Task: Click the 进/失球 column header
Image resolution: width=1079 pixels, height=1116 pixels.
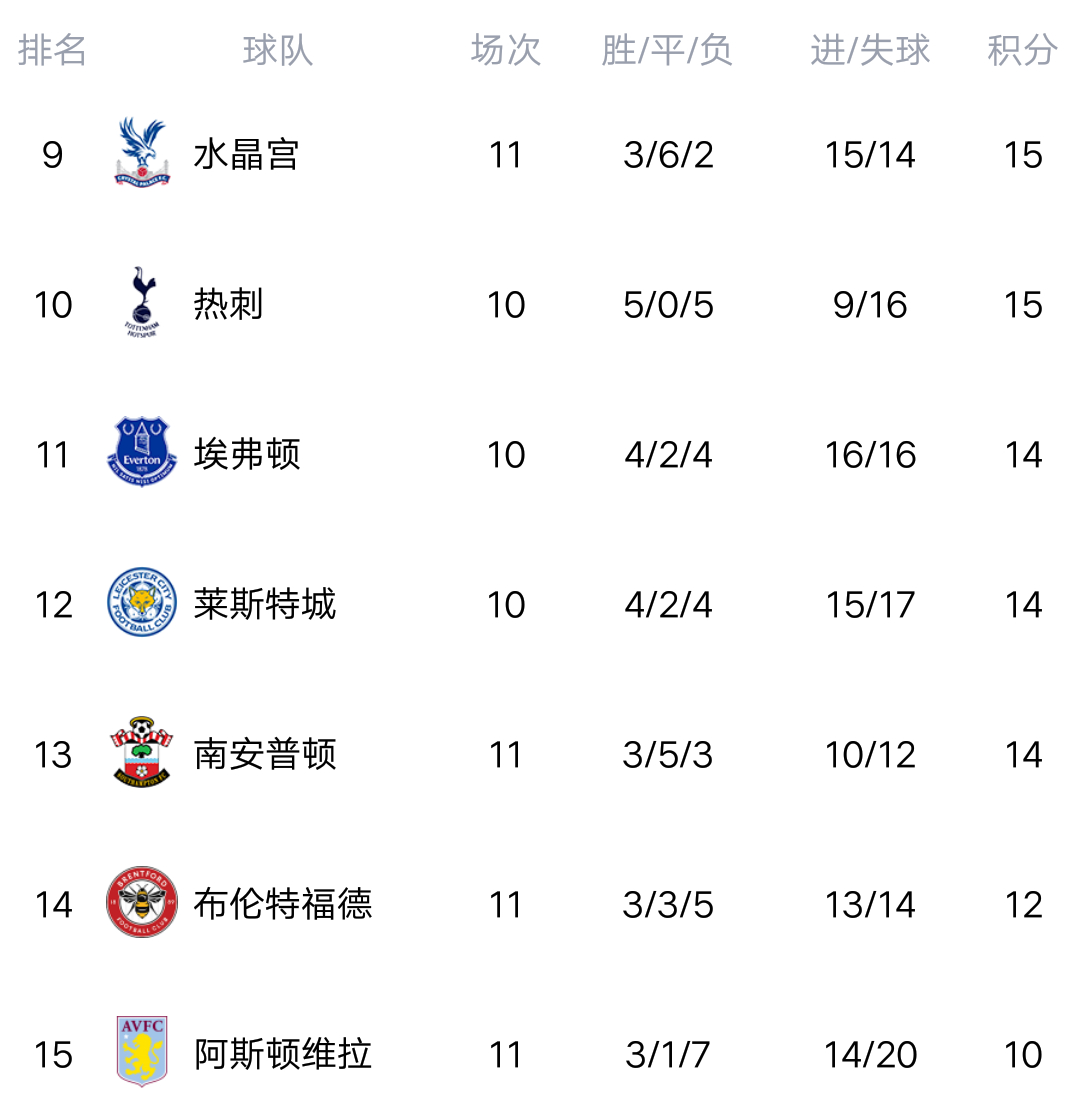Action: click(x=870, y=50)
